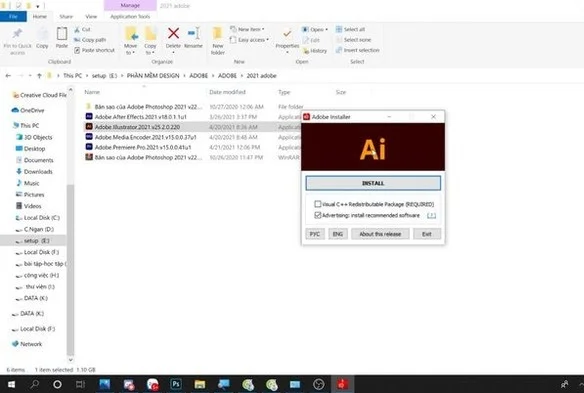The width and height of the screenshot is (584, 393).
Task: Click History in the ribbon
Action: [x=315, y=51]
